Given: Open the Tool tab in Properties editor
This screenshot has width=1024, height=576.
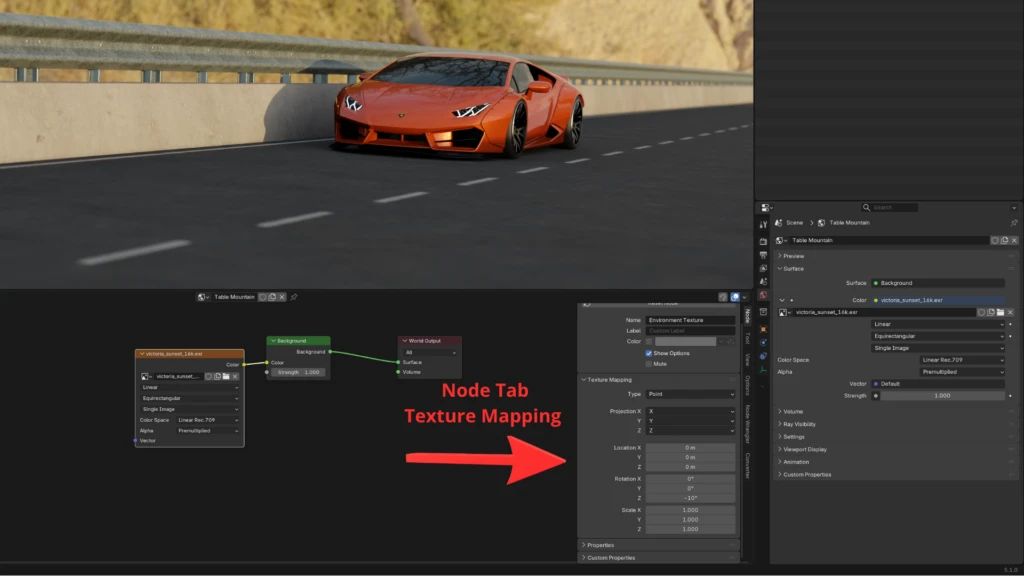Looking at the screenshot, I should pos(763,224).
